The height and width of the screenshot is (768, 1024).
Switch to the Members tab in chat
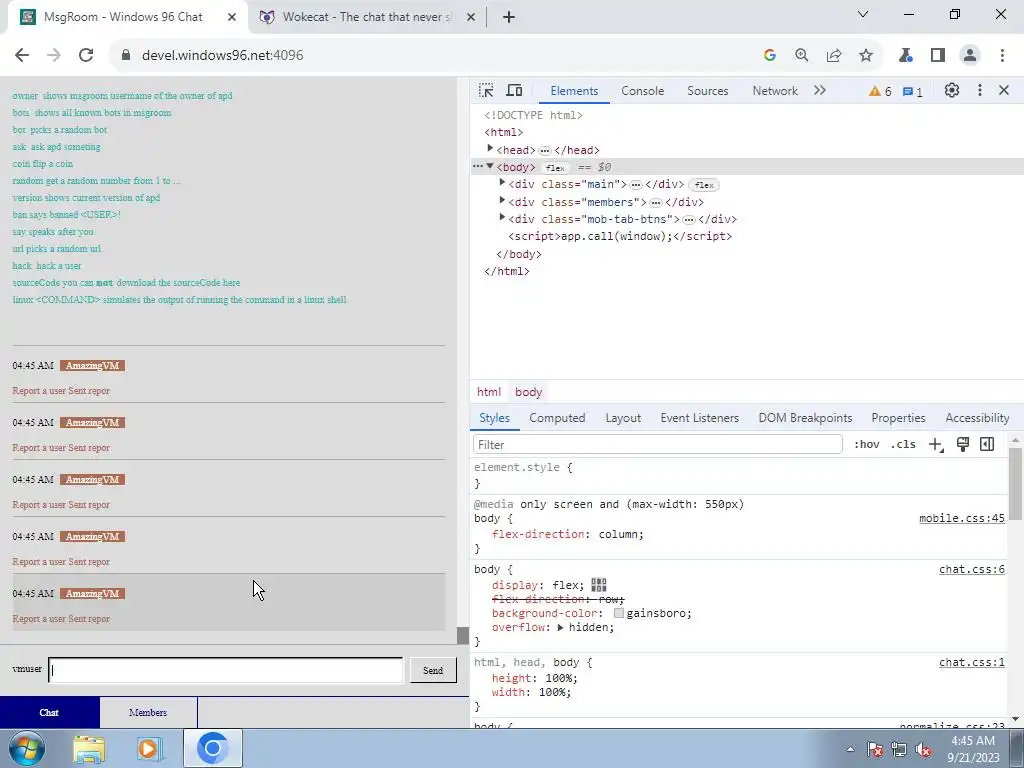point(148,712)
